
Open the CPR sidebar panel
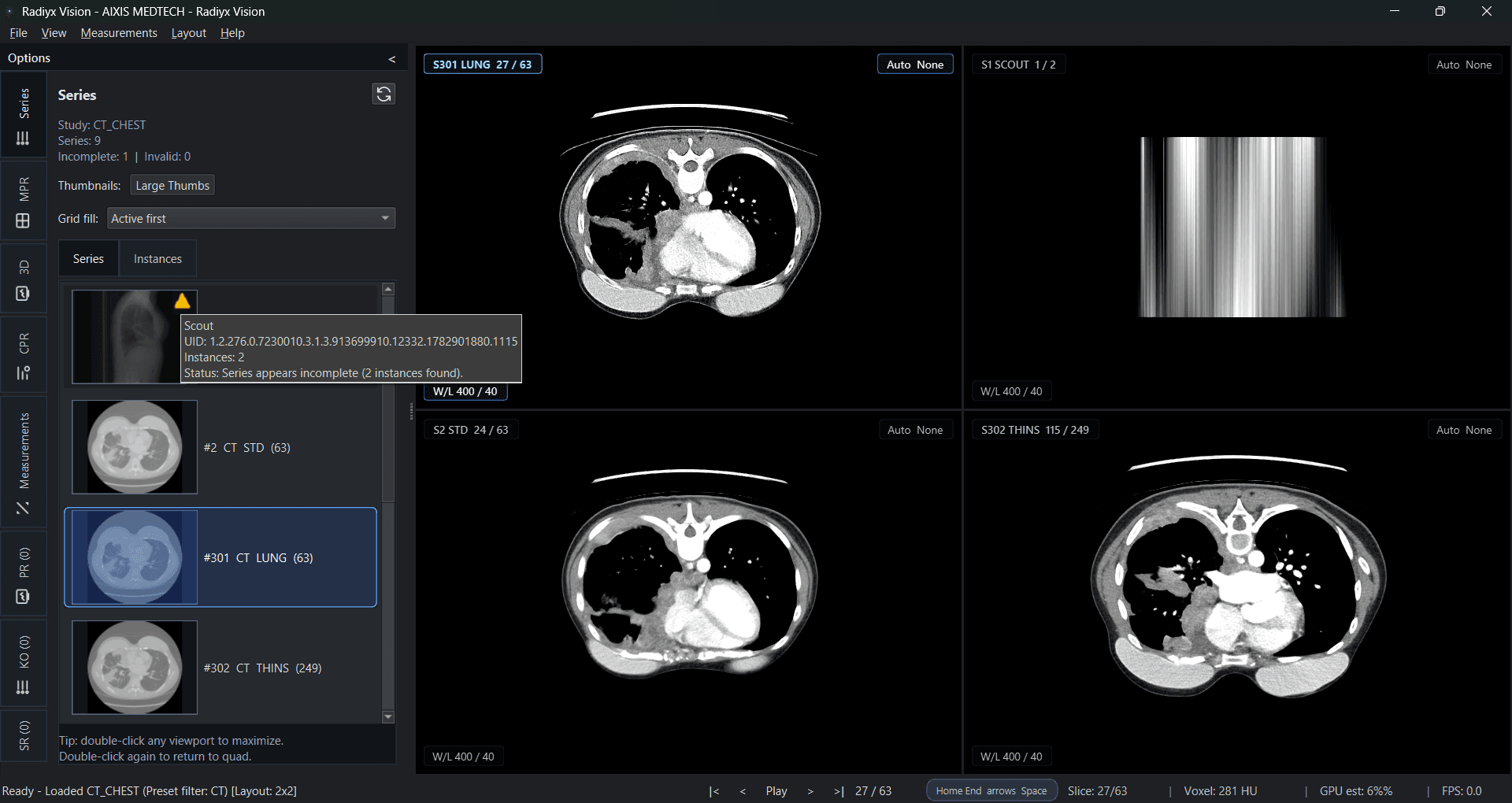24,355
